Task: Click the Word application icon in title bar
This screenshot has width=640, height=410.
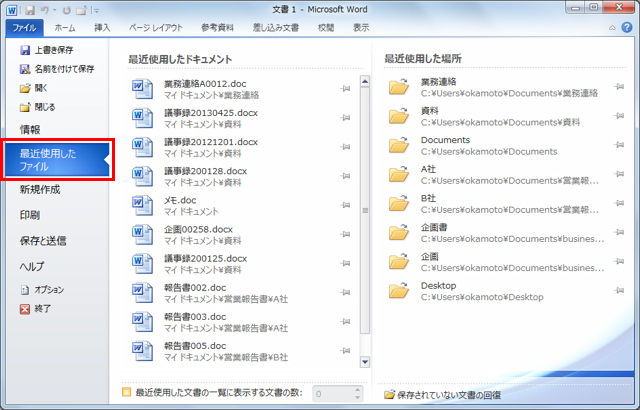Action: tap(12, 10)
